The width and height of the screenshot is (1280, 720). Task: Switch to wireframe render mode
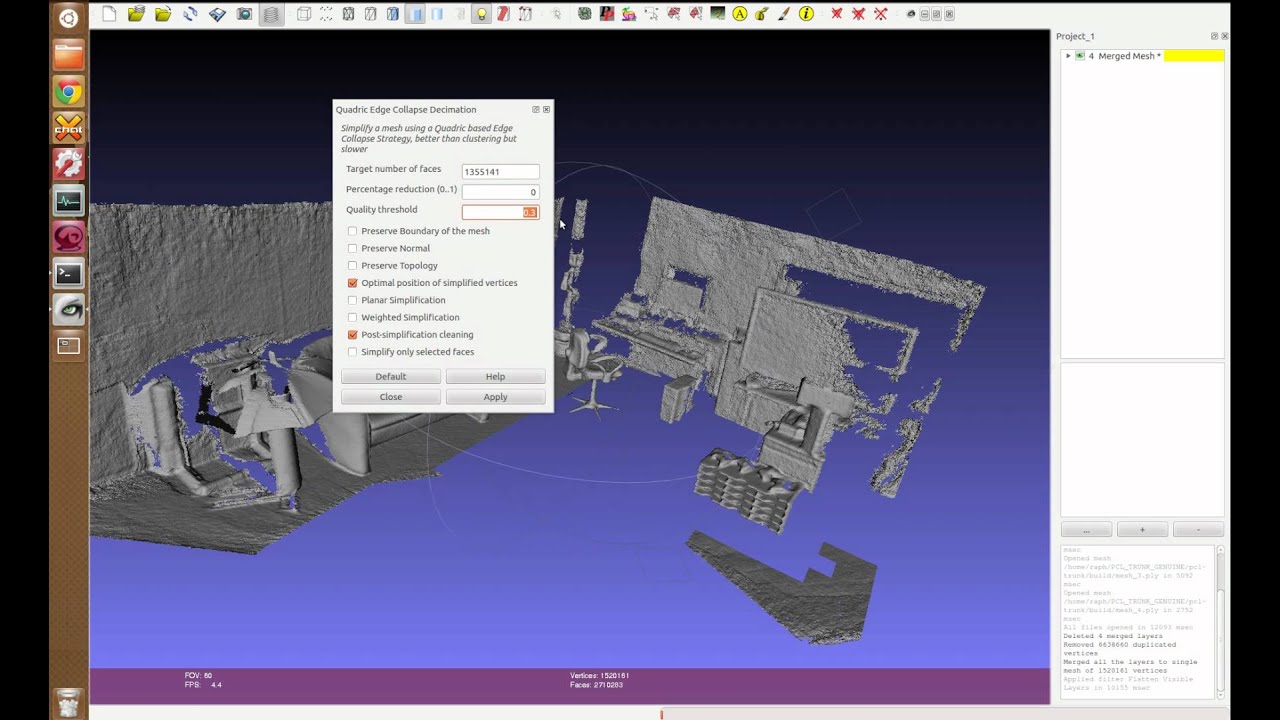tap(348, 14)
